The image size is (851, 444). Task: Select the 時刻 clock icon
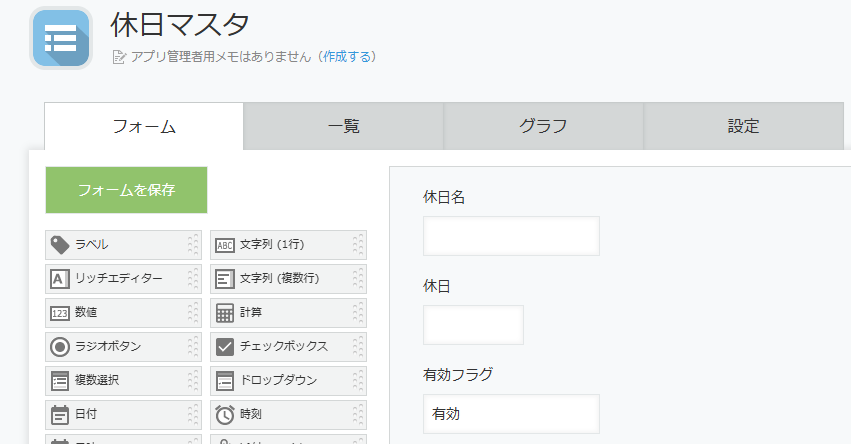(225, 414)
